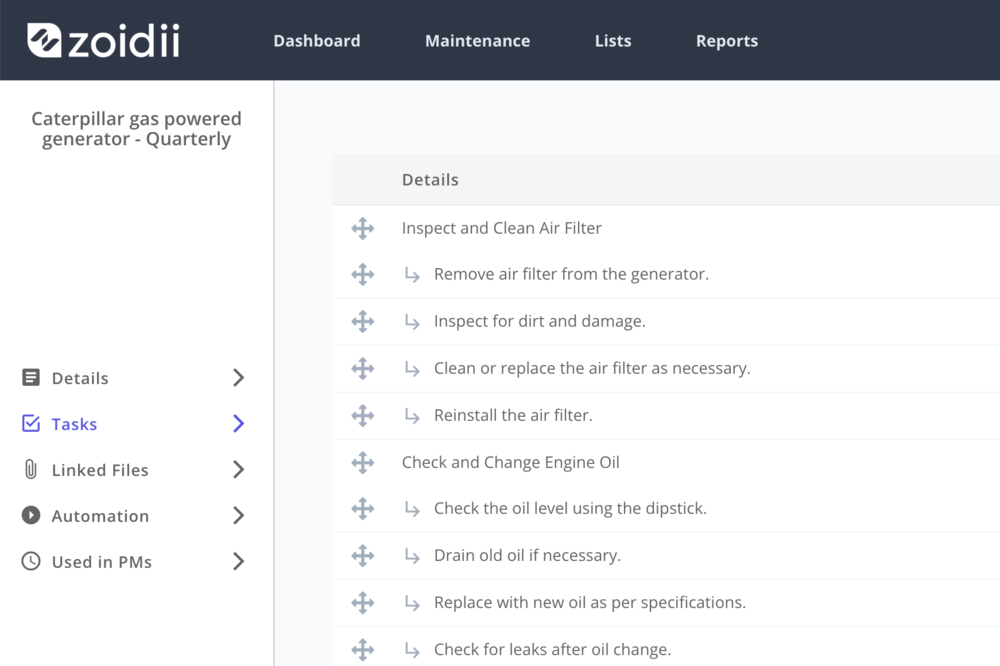Image resolution: width=1000 pixels, height=666 pixels.
Task: Grab move handle for Check for leaks row
Action: click(363, 650)
